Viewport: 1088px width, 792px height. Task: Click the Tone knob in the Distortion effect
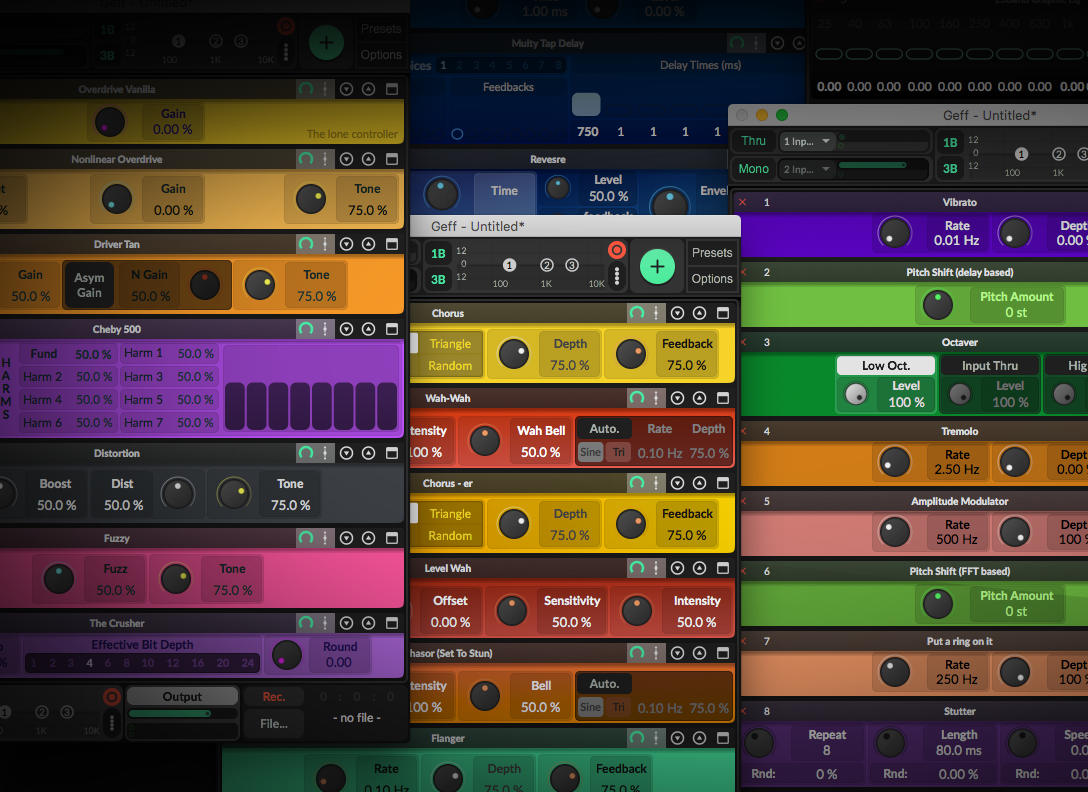[x=233, y=493]
